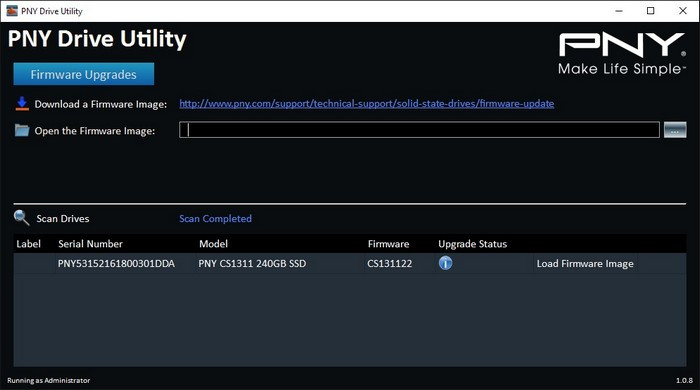The width and height of the screenshot is (700, 390).
Task: Minimize the PNY Drive Utility window
Action: point(619,11)
